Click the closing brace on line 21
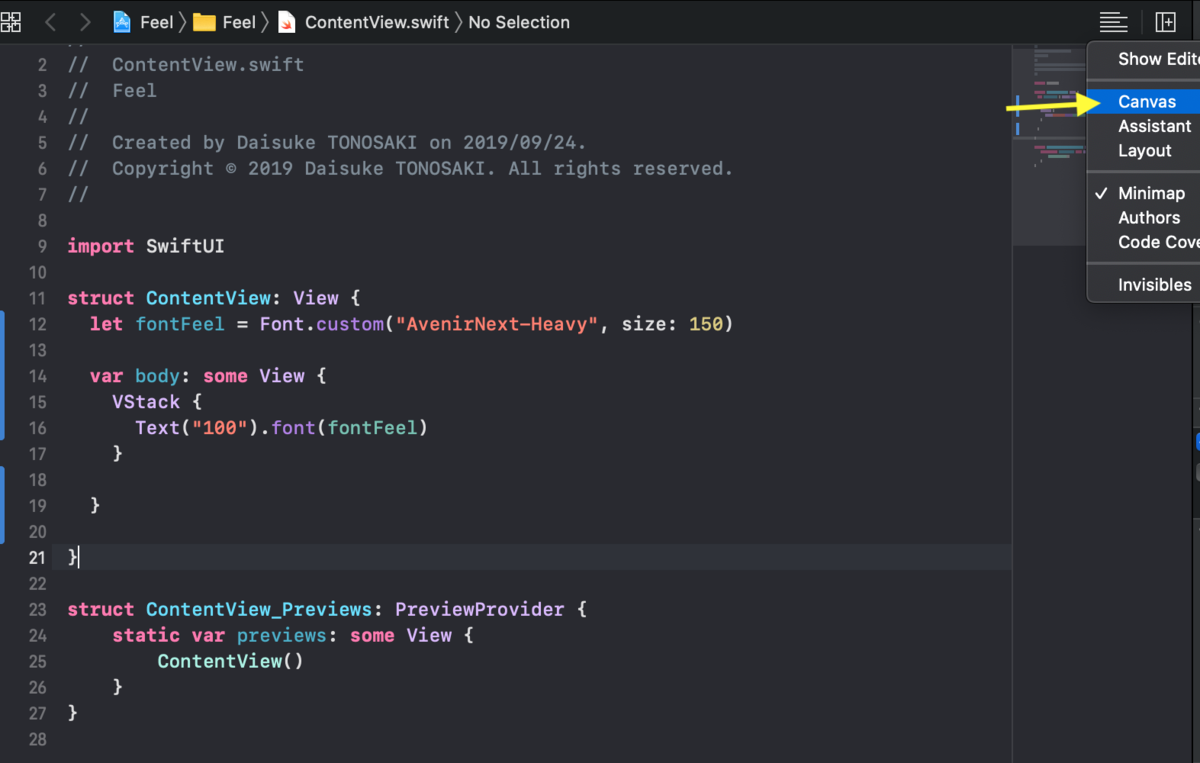1200x763 pixels. tap(73, 557)
